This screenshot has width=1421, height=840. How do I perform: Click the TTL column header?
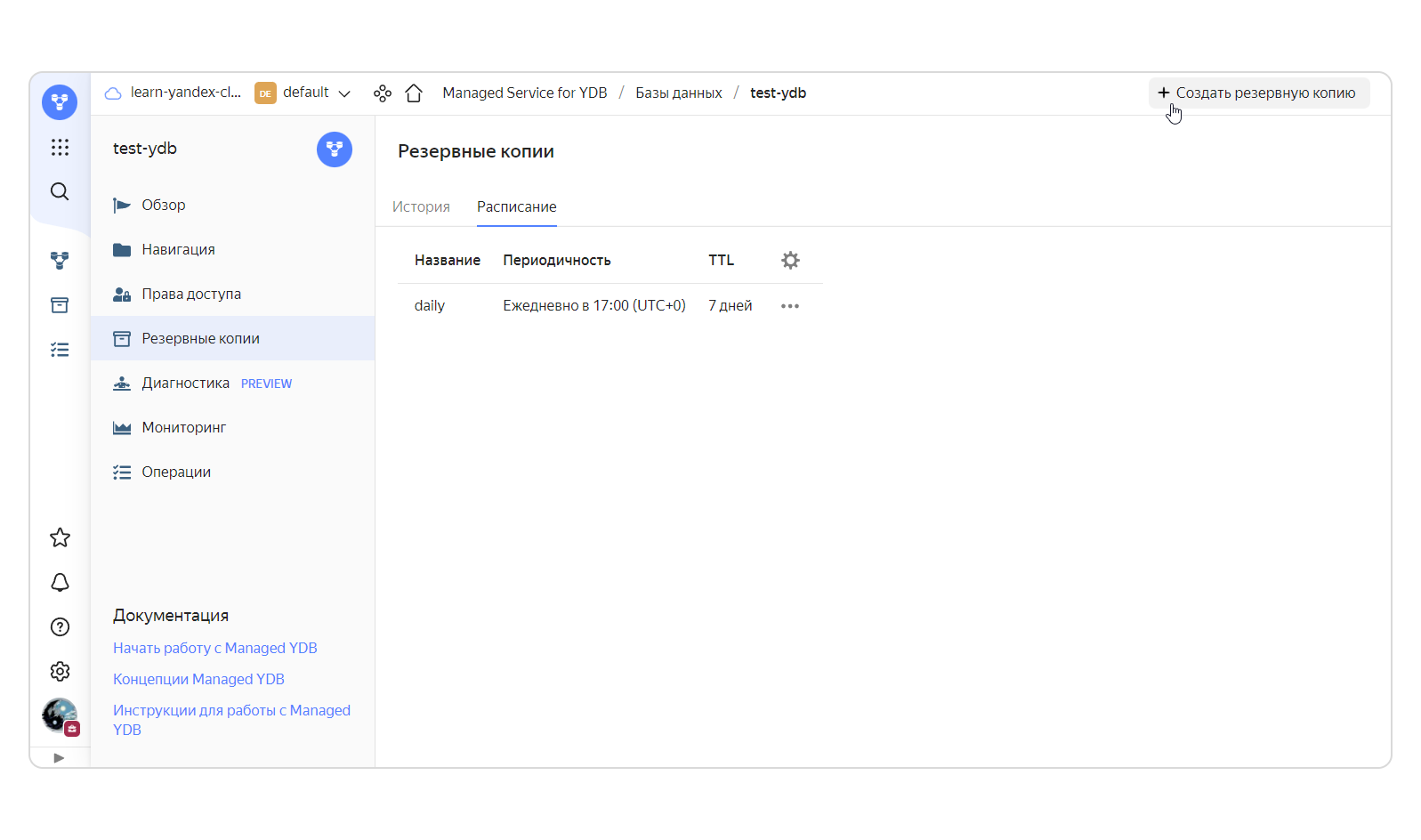(721, 260)
